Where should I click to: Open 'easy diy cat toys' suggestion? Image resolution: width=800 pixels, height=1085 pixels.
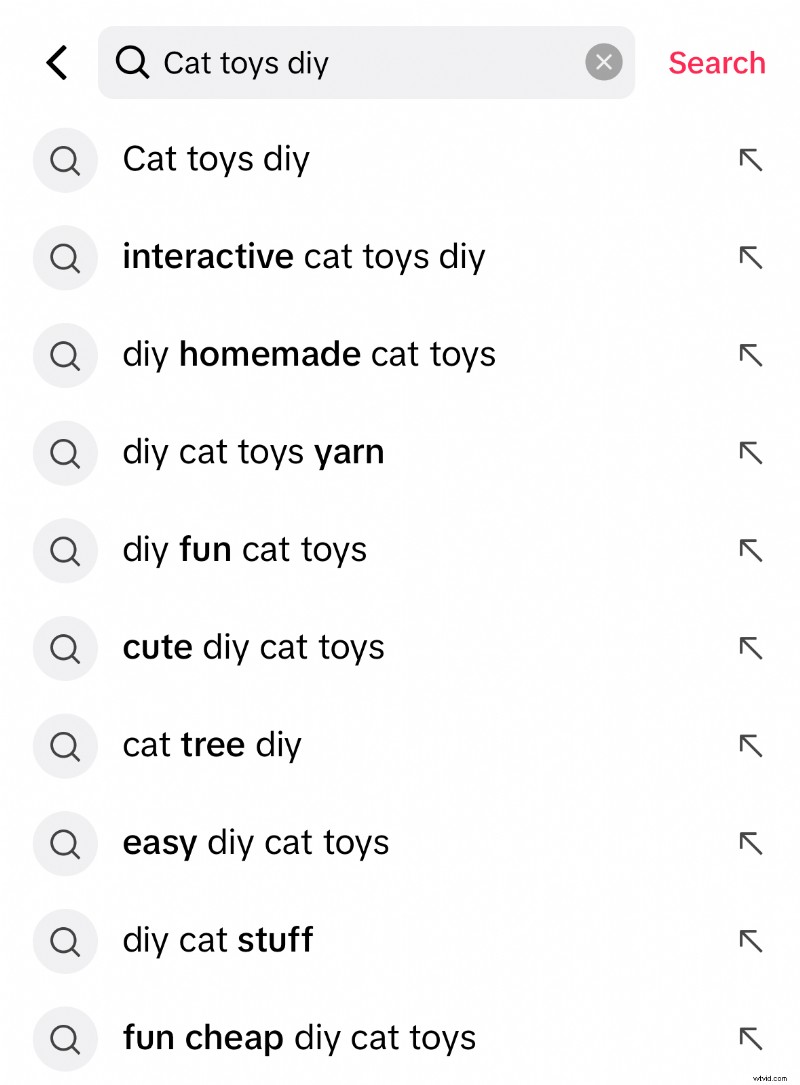(255, 843)
